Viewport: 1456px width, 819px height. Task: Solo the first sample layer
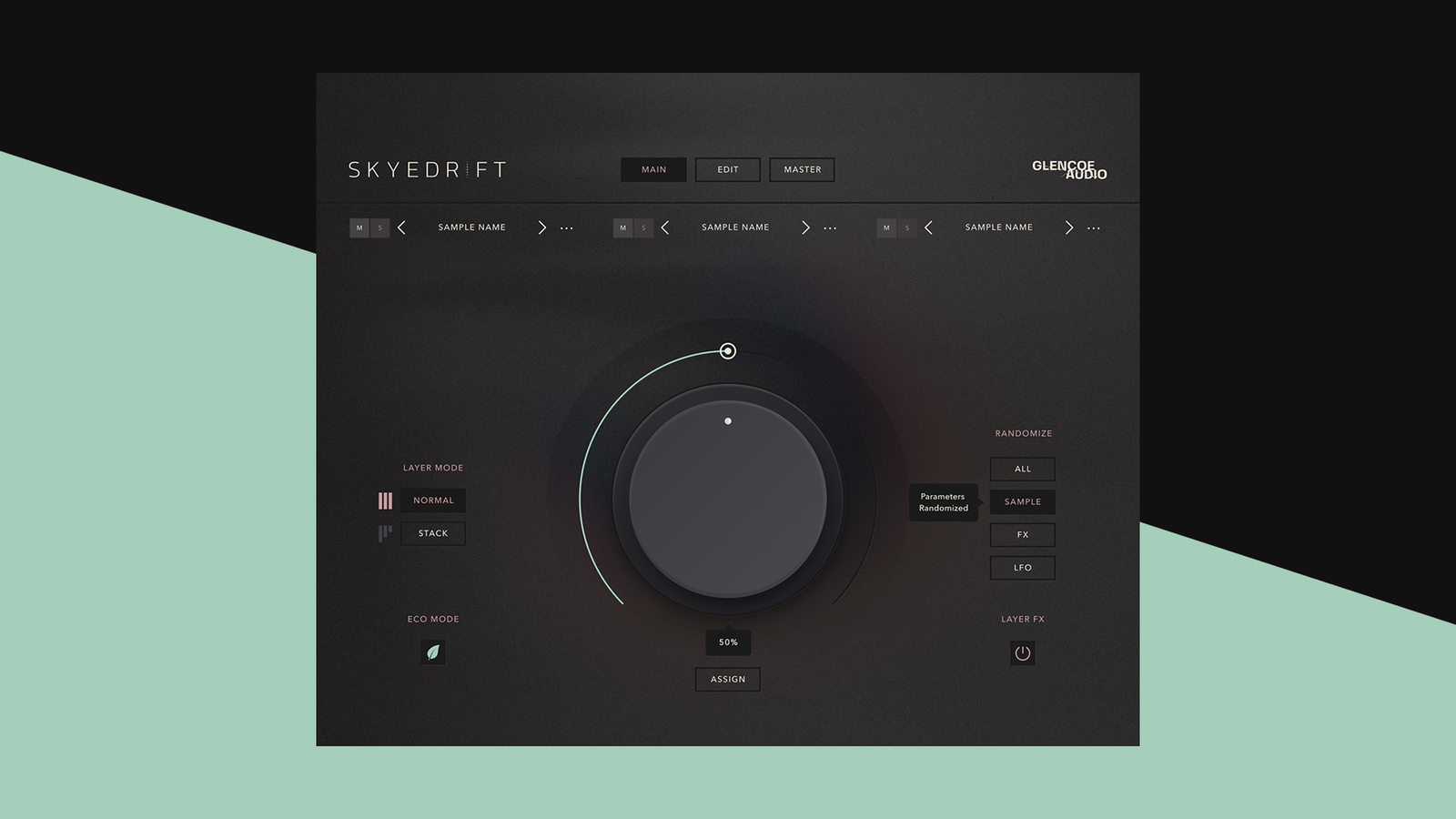(379, 227)
